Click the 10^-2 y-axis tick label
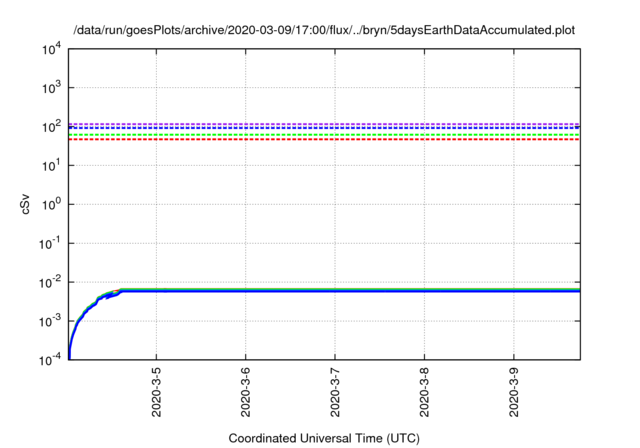 tap(51, 282)
